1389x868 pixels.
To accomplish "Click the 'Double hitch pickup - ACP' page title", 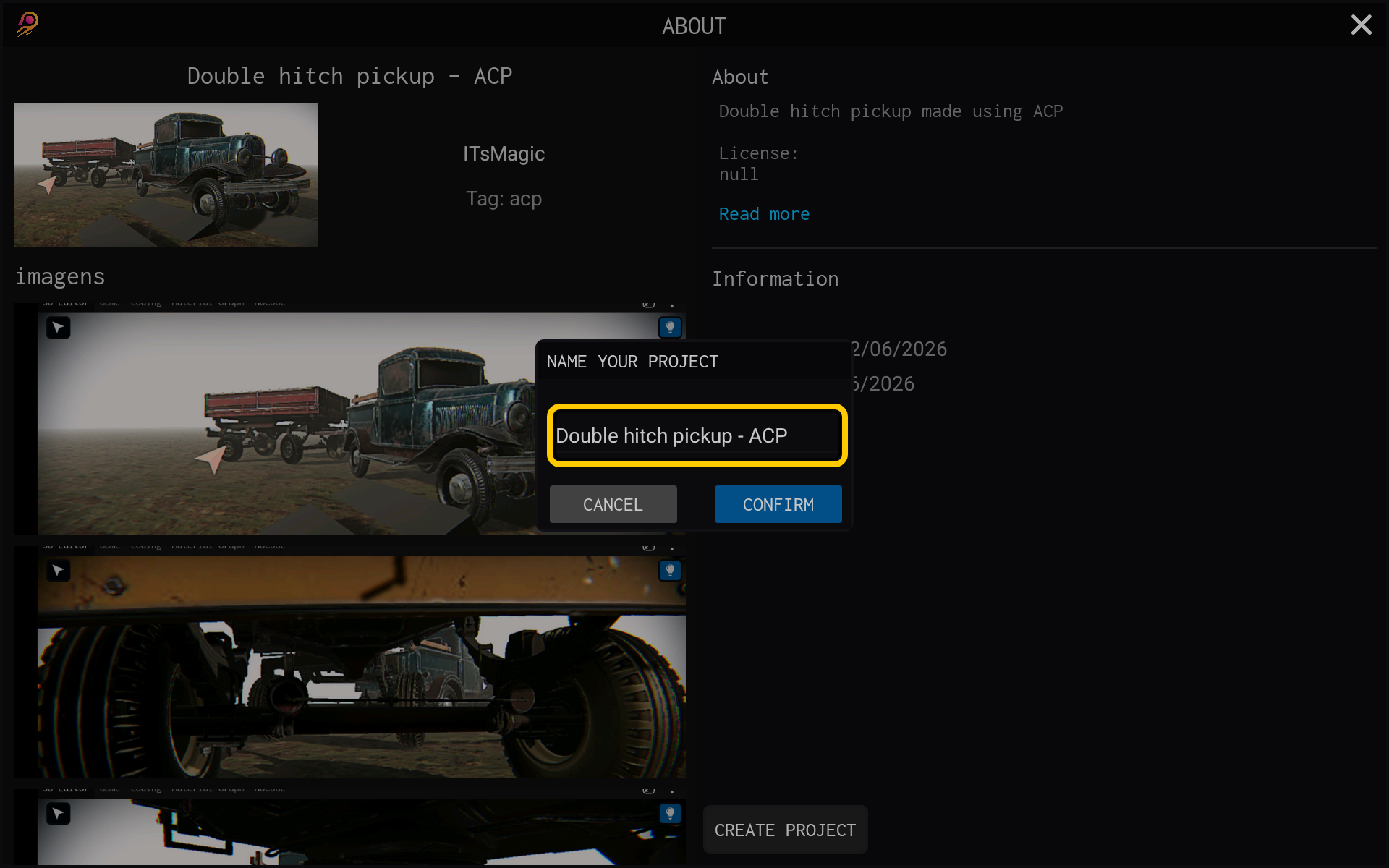I will pos(349,76).
